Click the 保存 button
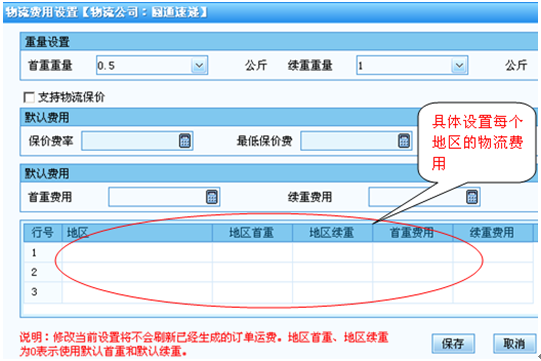This screenshot has height=361, width=541. tap(453, 343)
